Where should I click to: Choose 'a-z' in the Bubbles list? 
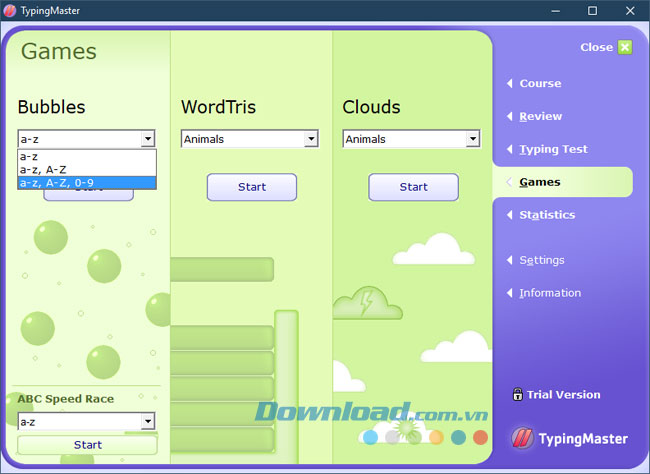click(x=87, y=156)
